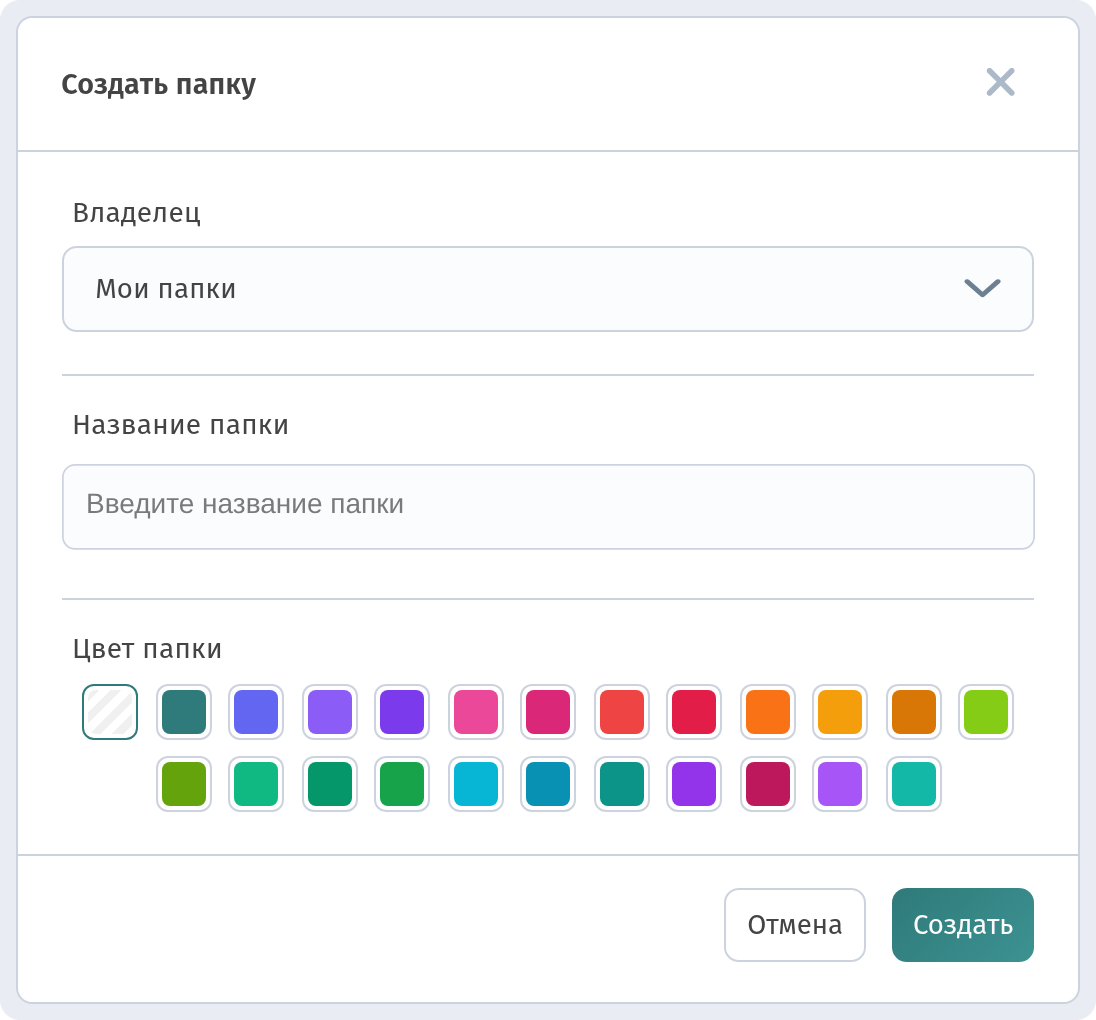
Task: Select the striped no-color swatch
Action: [110, 712]
